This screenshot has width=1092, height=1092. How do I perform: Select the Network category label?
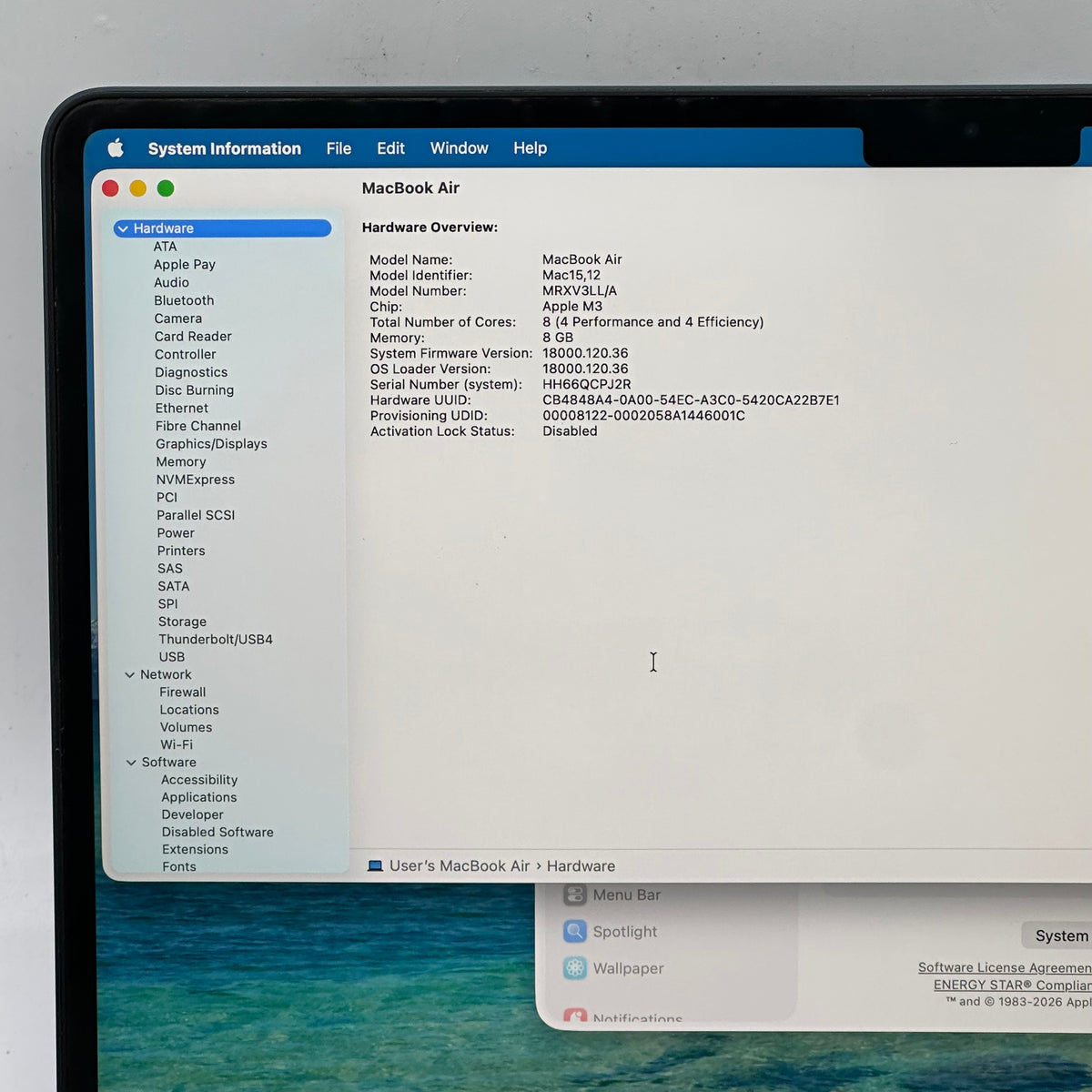[166, 674]
